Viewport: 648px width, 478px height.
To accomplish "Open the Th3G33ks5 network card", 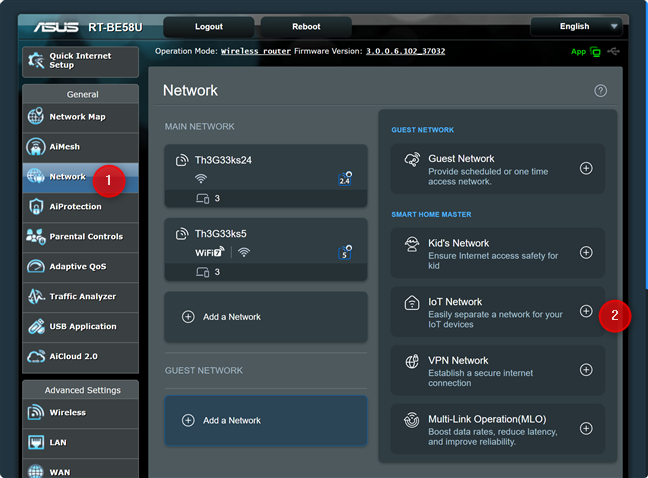I will click(x=266, y=250).
